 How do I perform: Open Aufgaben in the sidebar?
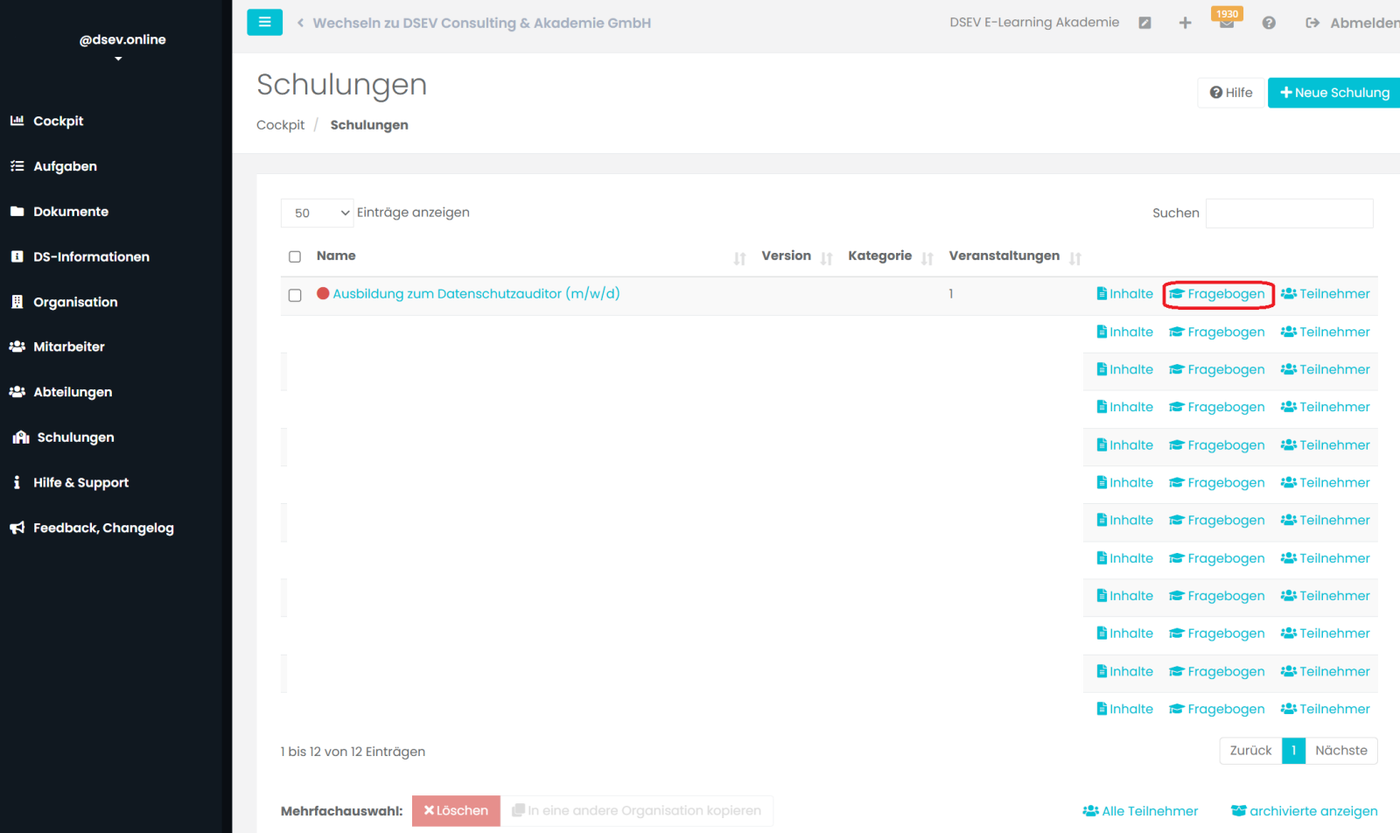pos(54,166)
